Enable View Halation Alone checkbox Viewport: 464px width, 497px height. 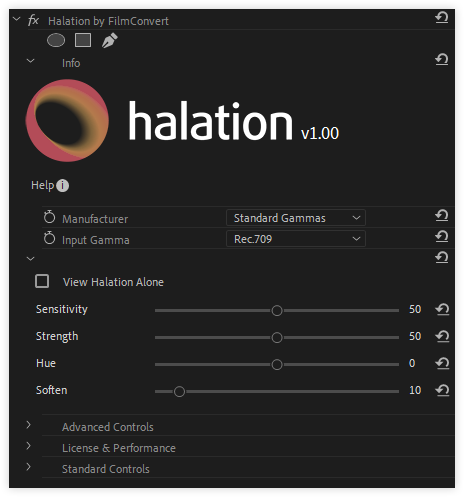(x=42, y=281)
